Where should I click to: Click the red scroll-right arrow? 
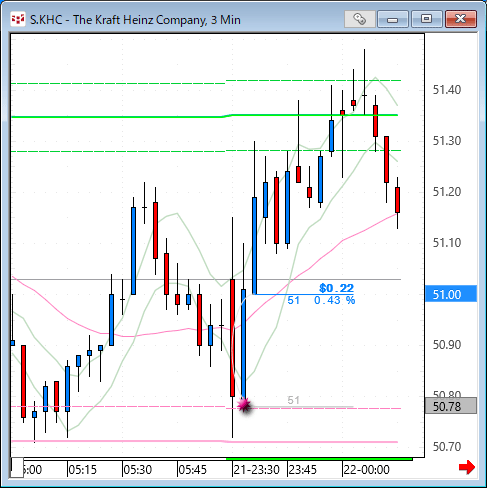(x=467, y=467)
